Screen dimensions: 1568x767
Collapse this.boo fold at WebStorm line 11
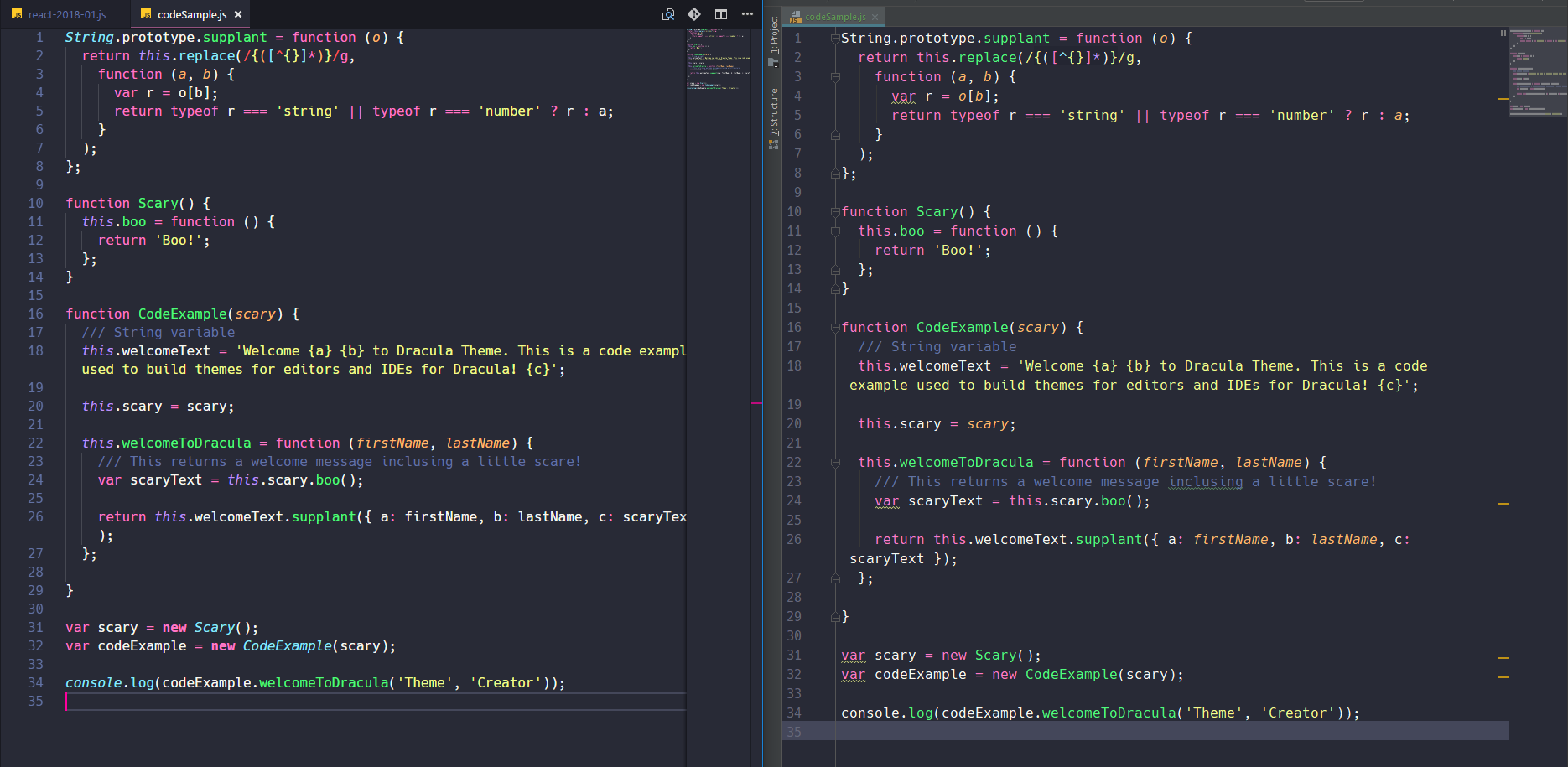tap(835, 231)
